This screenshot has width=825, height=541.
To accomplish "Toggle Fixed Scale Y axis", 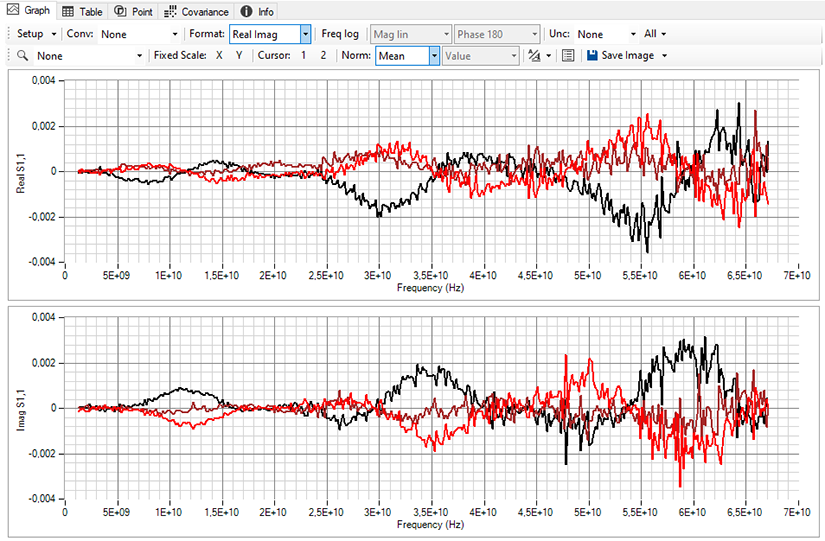I will [x=238, y=56].
